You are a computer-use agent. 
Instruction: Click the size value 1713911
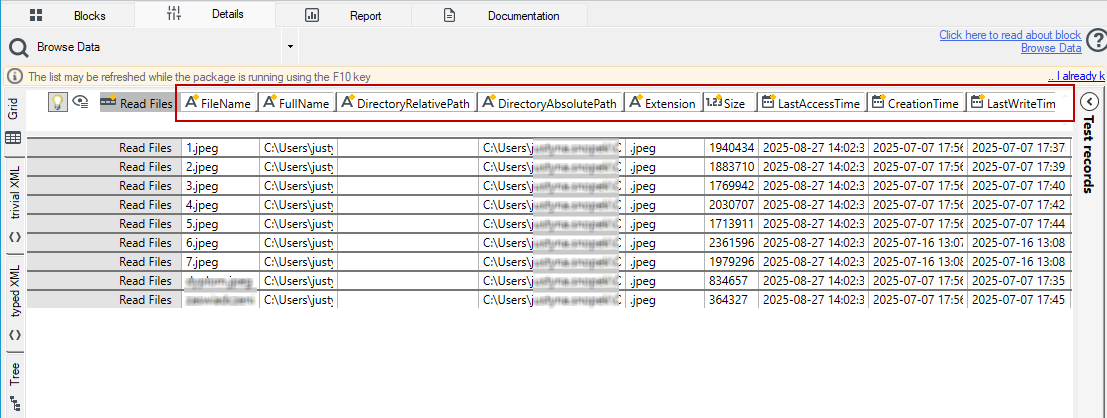(731, 224)
